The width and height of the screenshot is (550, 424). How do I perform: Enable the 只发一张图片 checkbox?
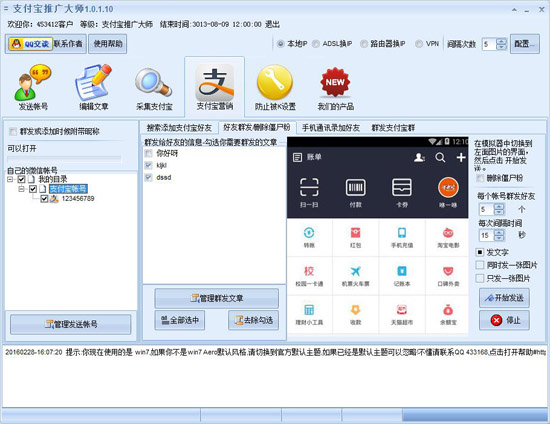click(x=479, y=278)
